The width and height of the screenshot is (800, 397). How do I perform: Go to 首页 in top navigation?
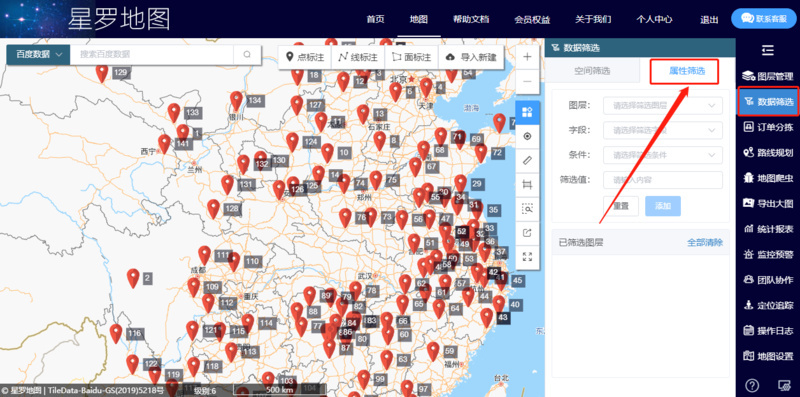pos(375,20)
